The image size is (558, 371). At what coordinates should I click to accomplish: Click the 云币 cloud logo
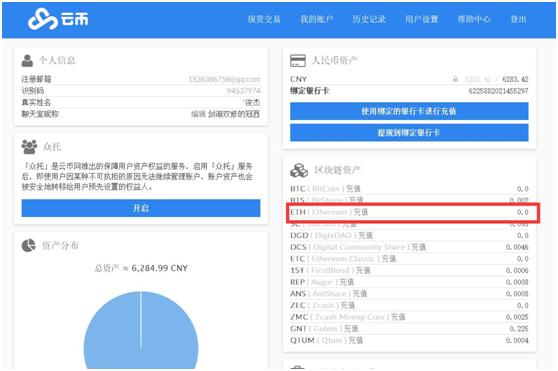pos(58,19)
